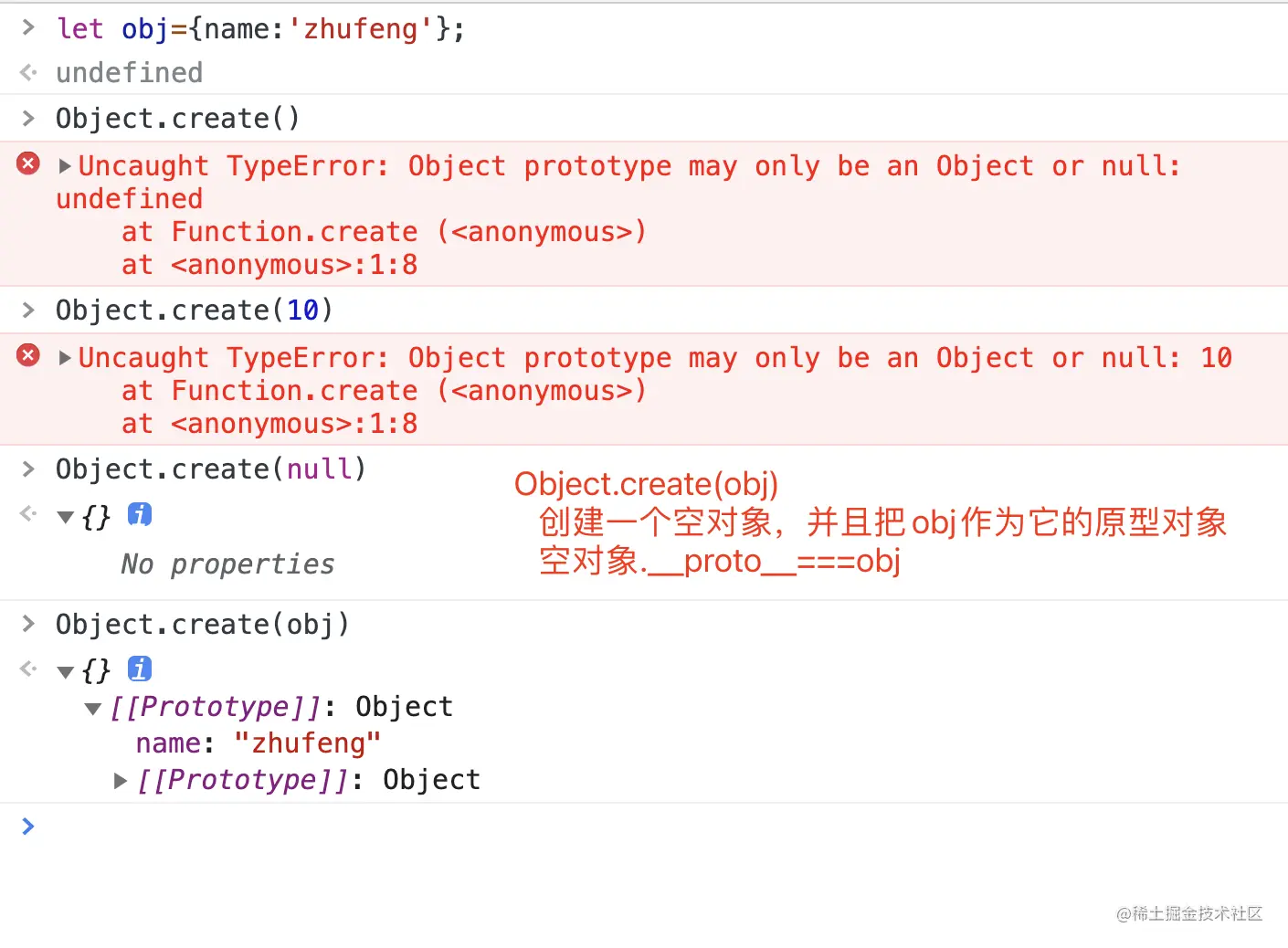Viewport: 1288px width, 948px height.
Task: Click the error icon beside the undefined TypeError
Action: [x=28, y=164]
